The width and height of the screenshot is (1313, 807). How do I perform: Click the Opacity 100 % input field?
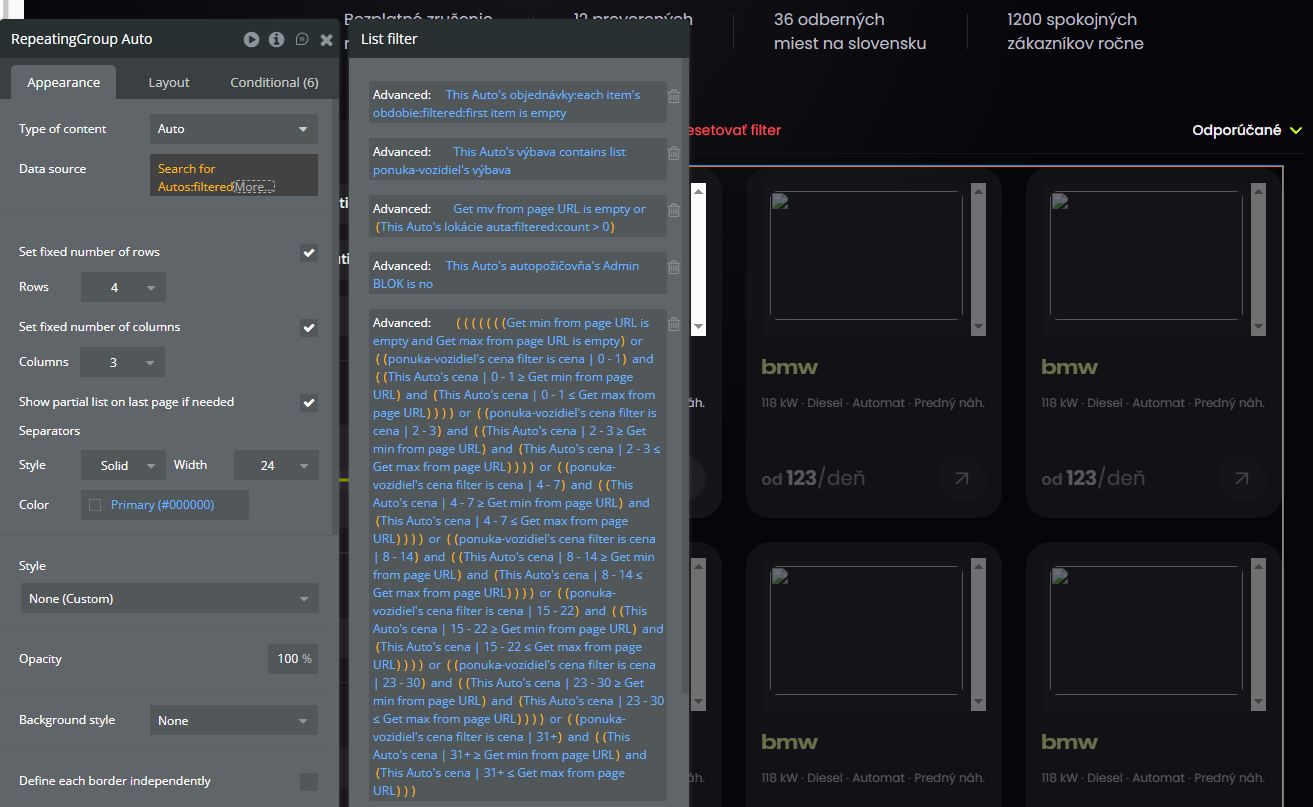pos(293,659)
